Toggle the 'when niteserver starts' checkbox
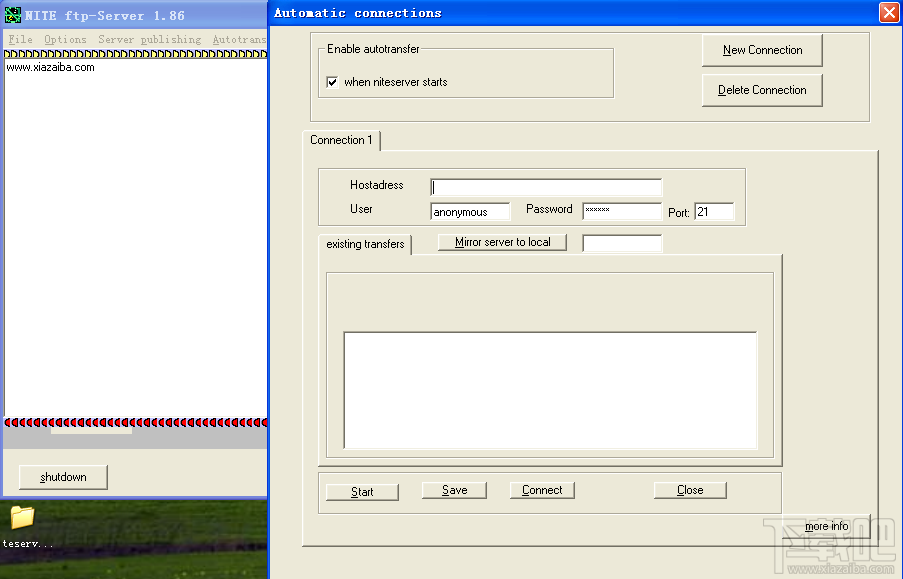903x579 pixels. (x=333, y=82)
